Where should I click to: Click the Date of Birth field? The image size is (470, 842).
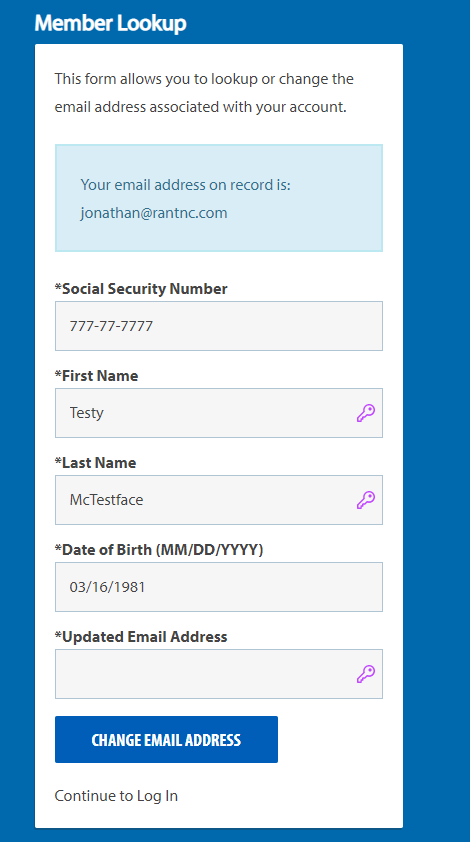click(219, 587)
